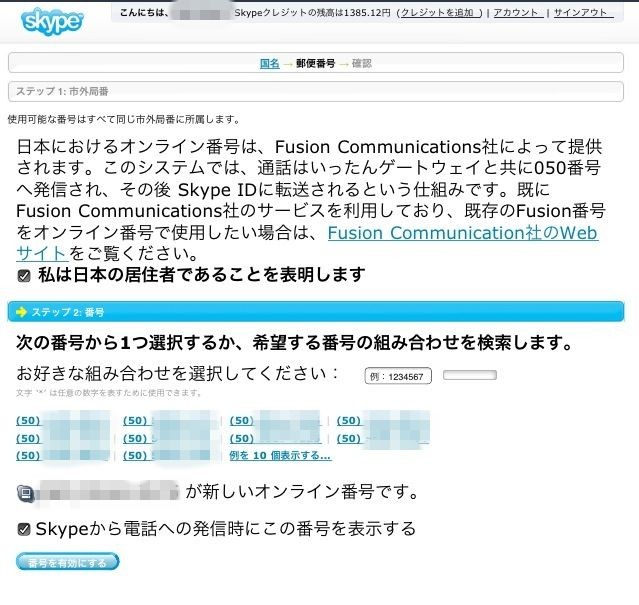Image resolution: width=639 pixels, height=605 pixels.
Task: Click the サインアウト link
Action: coord(583,13)
